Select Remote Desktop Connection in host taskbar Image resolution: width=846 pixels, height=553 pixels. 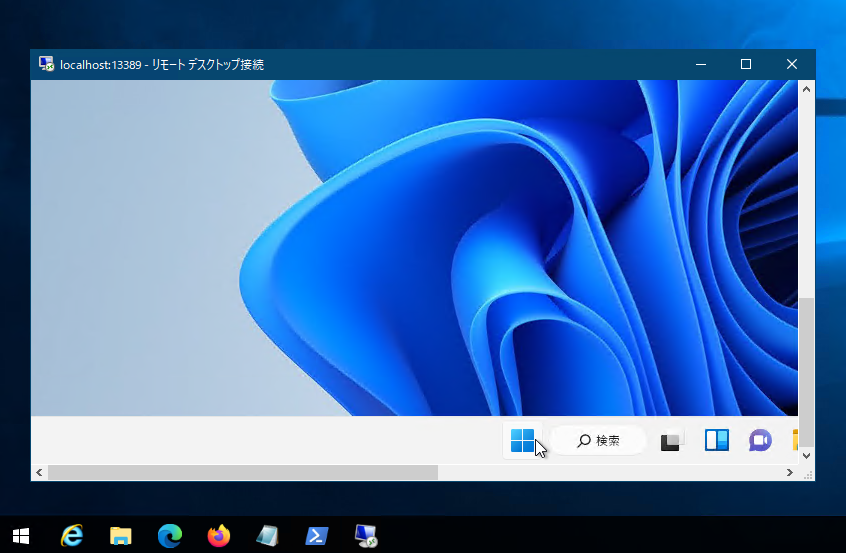[x=366, y=536]
